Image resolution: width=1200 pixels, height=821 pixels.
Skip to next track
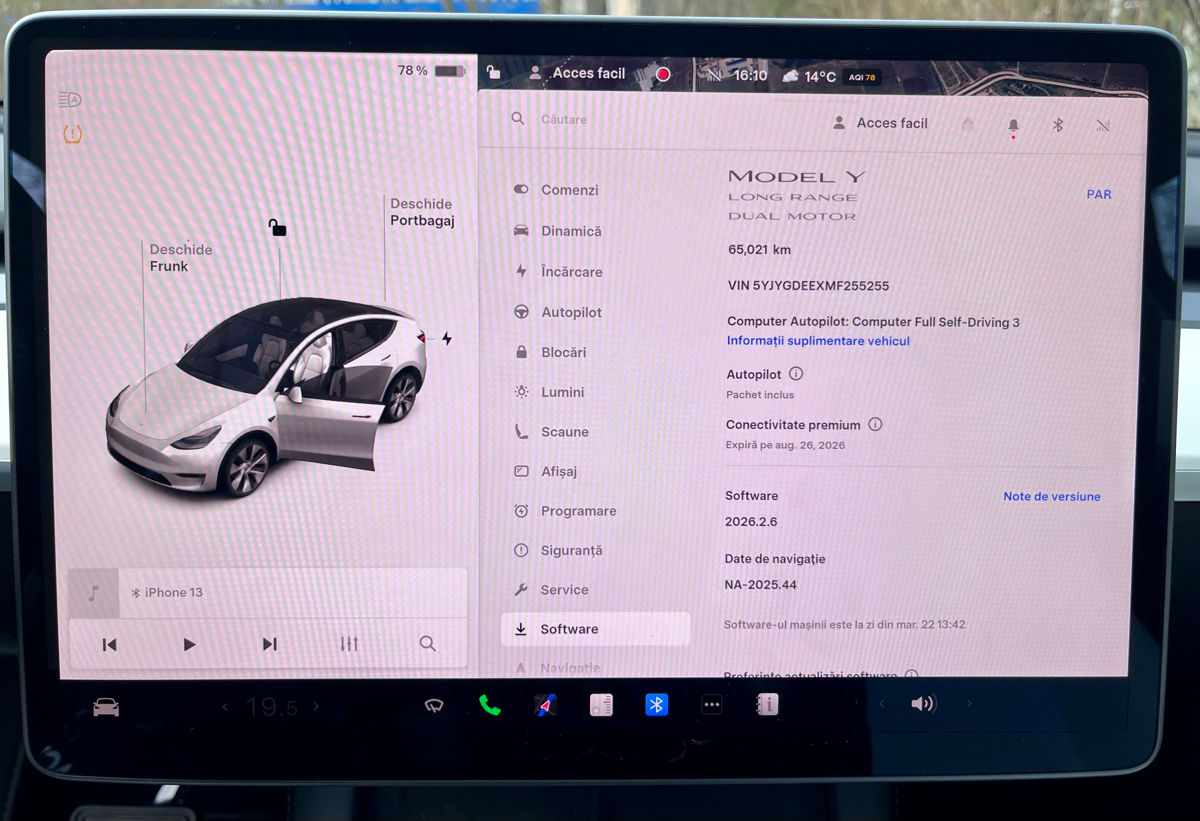click(269, 644)
